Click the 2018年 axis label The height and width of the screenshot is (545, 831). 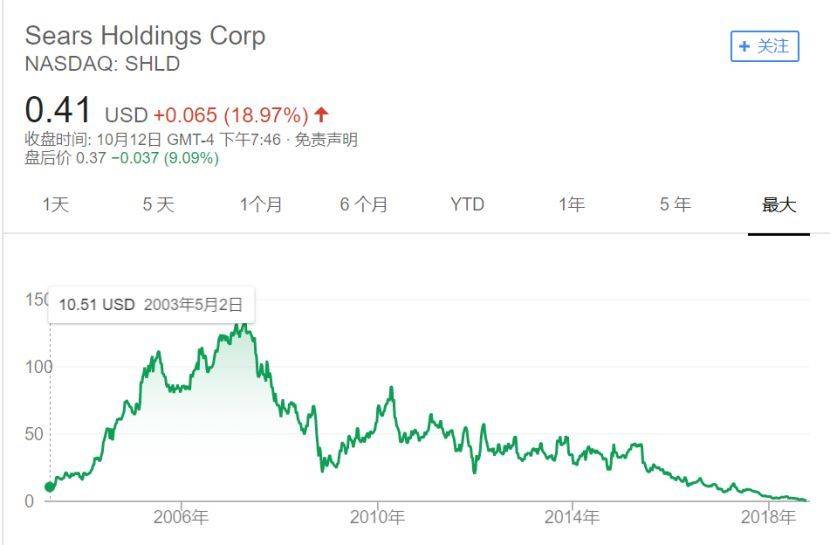point(768,517)
